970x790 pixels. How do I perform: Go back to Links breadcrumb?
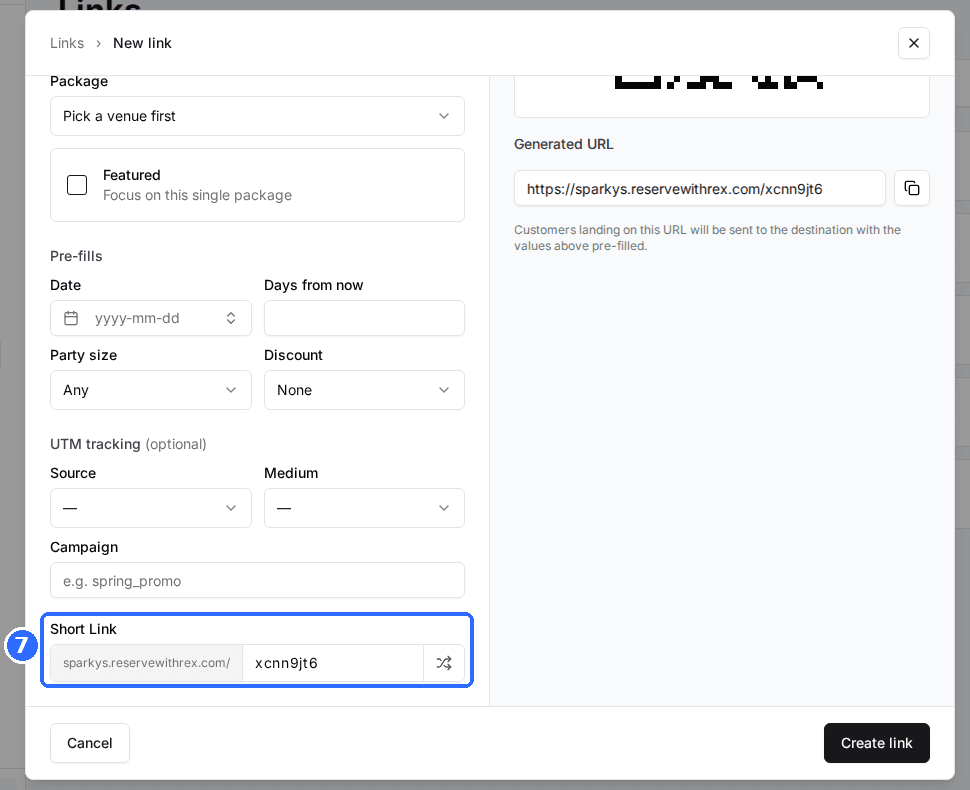[67, 43]
